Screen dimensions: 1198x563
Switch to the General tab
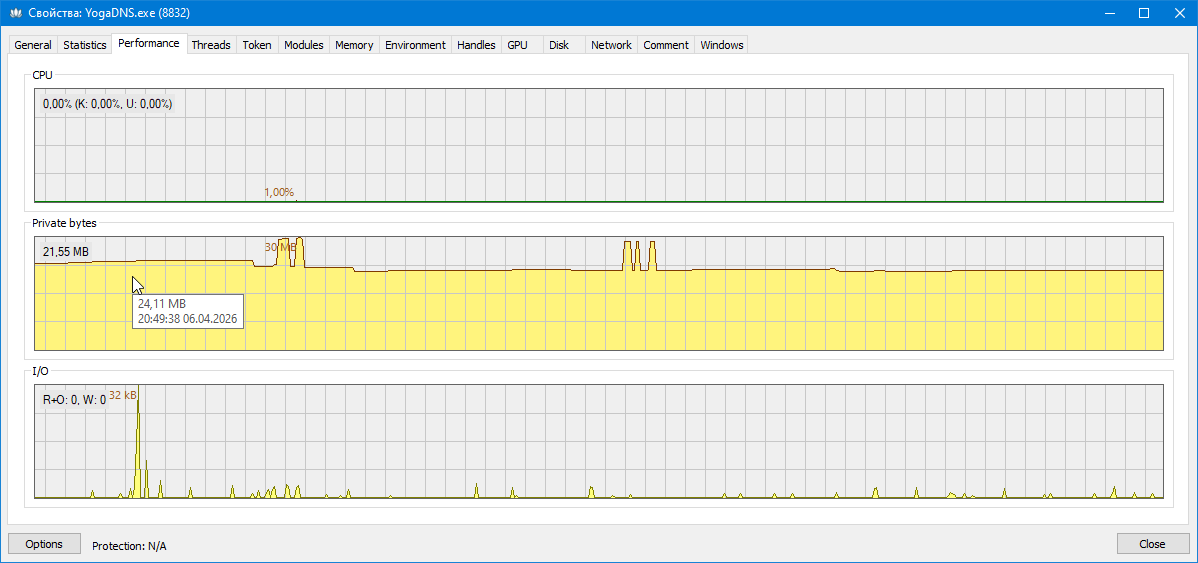pyautogui.click(x=33, y=45)
